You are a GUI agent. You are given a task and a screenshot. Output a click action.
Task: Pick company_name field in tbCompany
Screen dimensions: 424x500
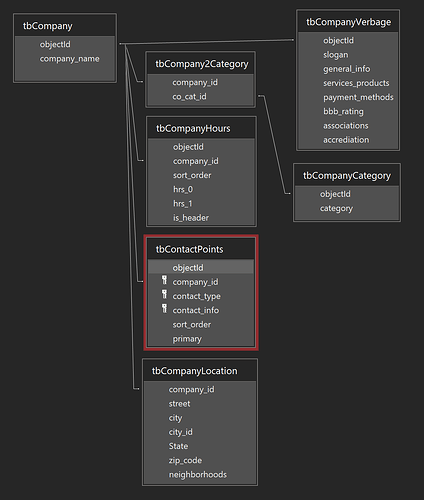pos(65,59)
